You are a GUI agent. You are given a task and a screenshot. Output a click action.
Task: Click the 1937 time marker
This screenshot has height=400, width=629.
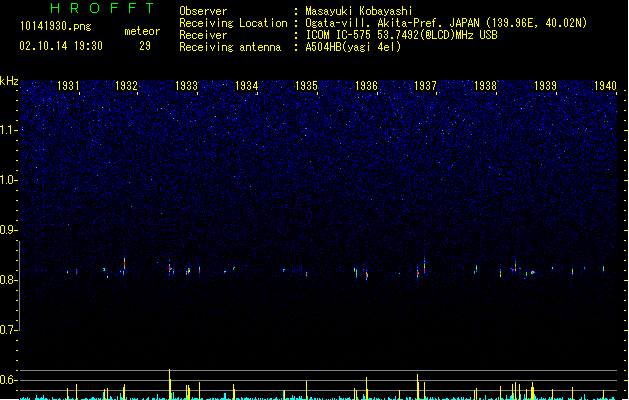point(425,86)
